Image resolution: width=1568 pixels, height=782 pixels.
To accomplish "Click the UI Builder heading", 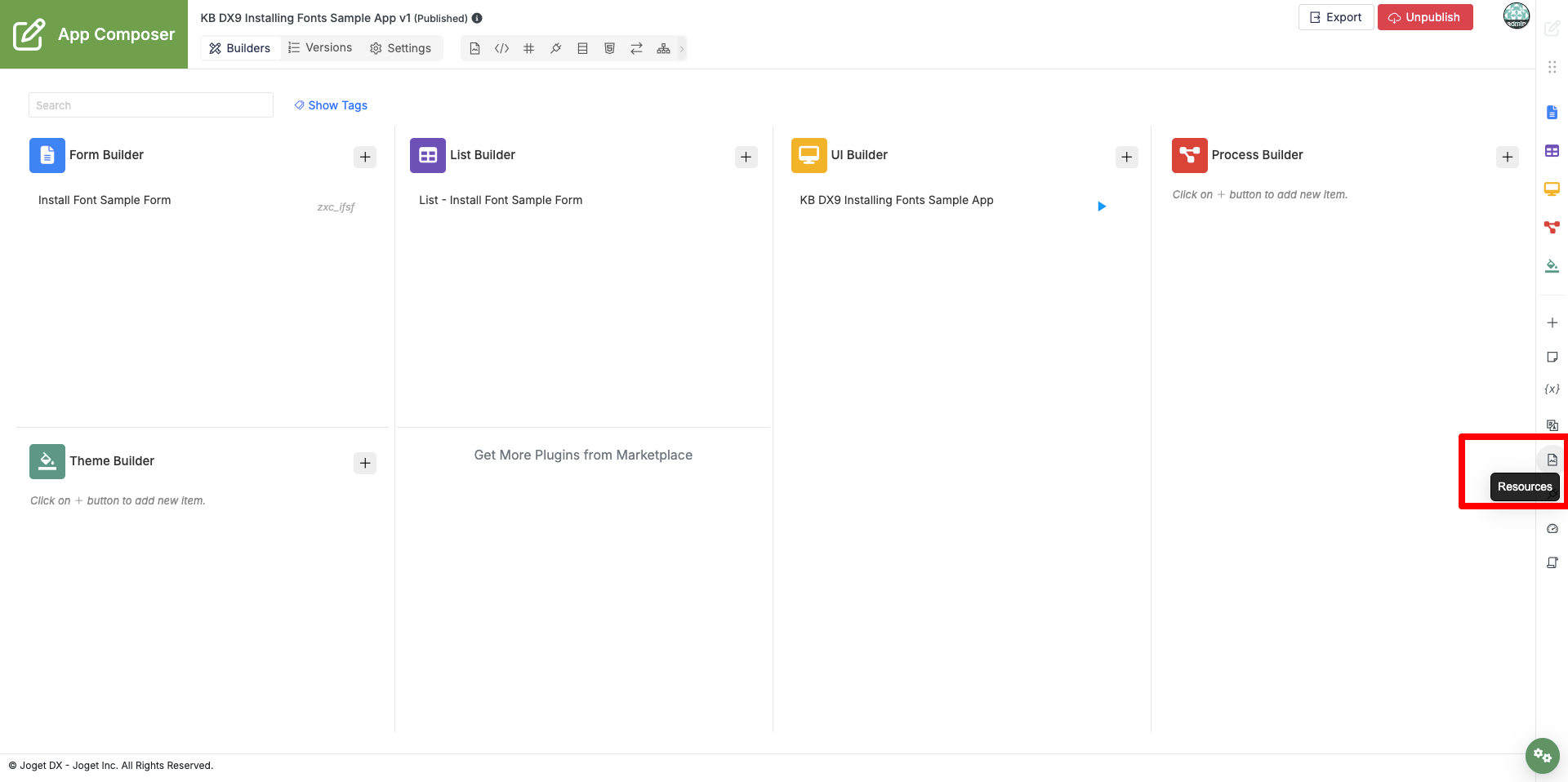I will point(859,155).
